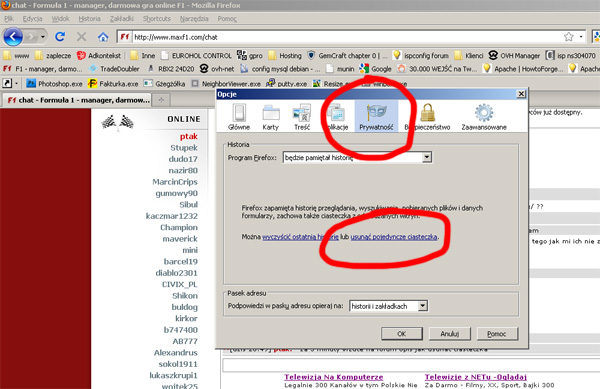Select user kaczmar1232 in online list
Image resolution: width=600 pixels, height=389 pixels.
pos(172,216)
